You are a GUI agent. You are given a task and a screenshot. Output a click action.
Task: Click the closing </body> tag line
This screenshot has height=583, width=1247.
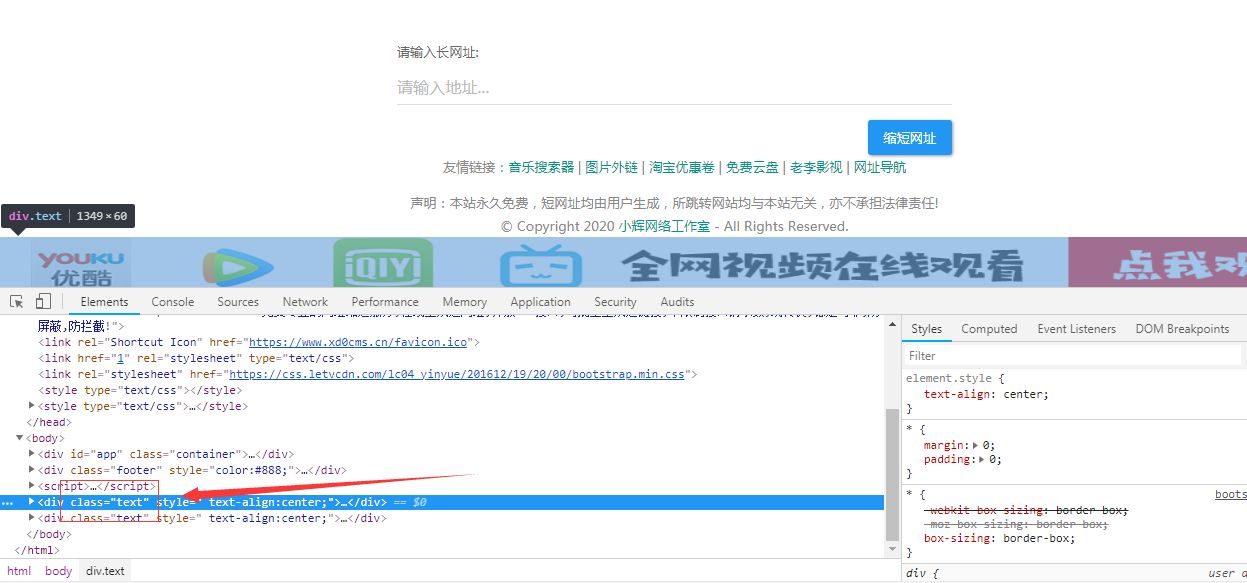tap(49, 534)
